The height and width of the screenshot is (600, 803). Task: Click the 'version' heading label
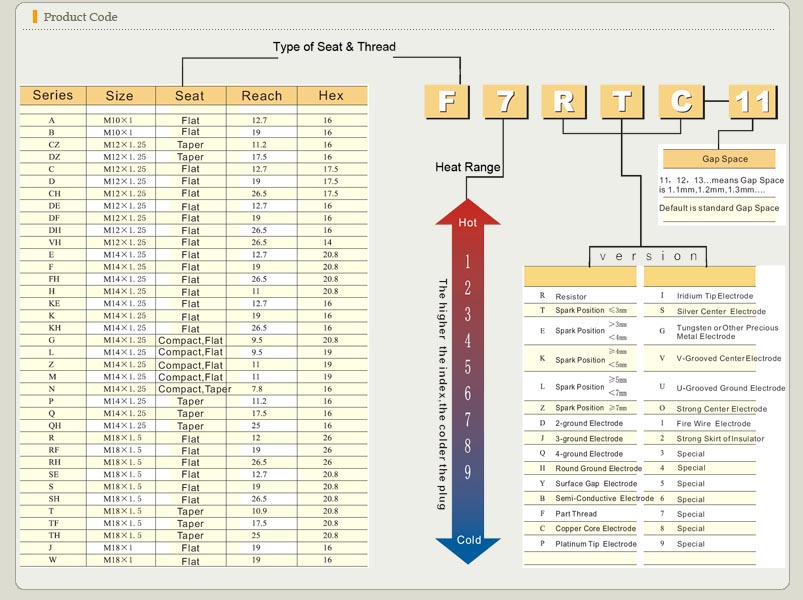pos(648,256)
